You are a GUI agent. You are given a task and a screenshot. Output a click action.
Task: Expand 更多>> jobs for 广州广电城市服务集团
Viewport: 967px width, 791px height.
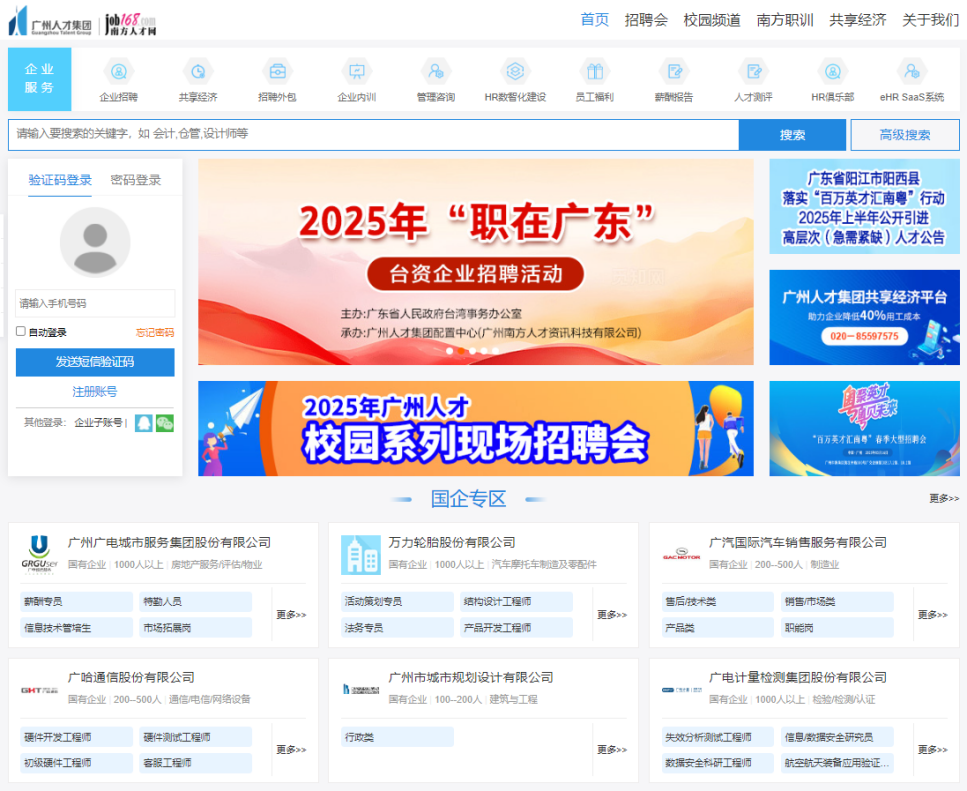point(291,615)
